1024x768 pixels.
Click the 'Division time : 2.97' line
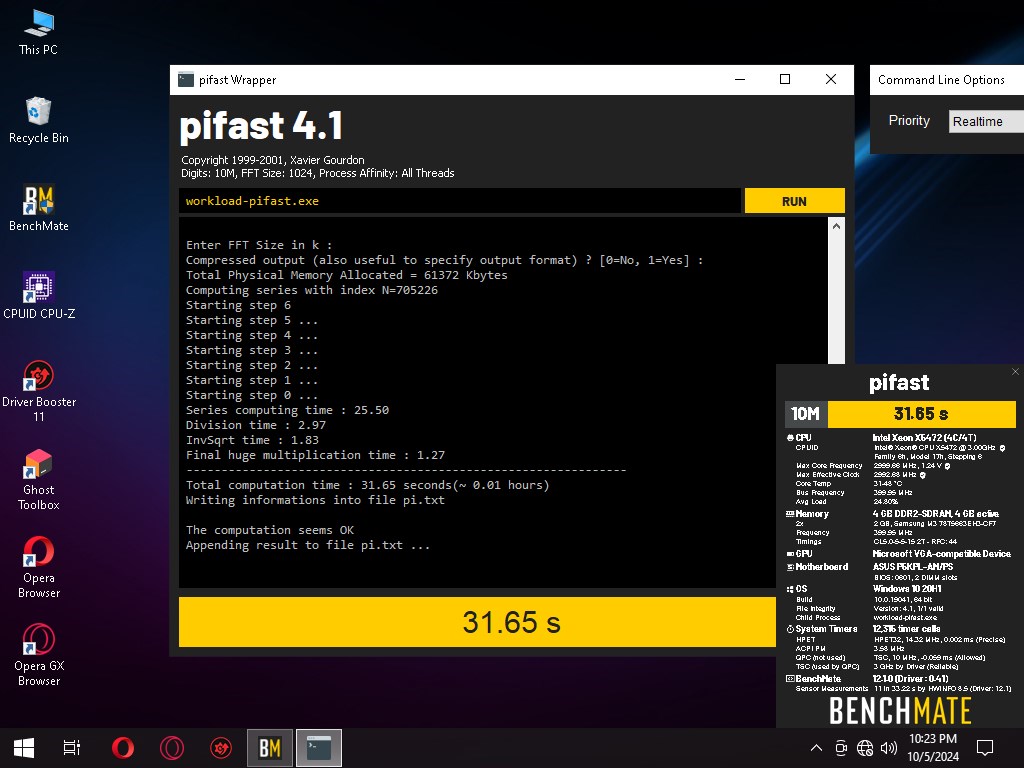tap(255, 425)
